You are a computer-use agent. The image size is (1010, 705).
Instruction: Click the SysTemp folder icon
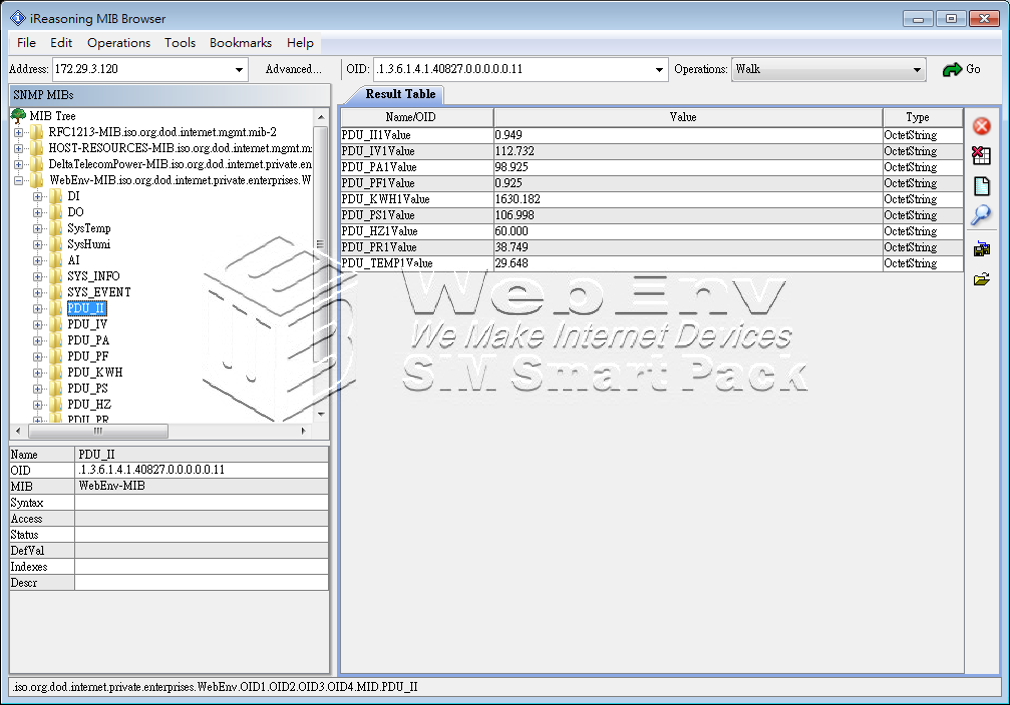[55, 228]
